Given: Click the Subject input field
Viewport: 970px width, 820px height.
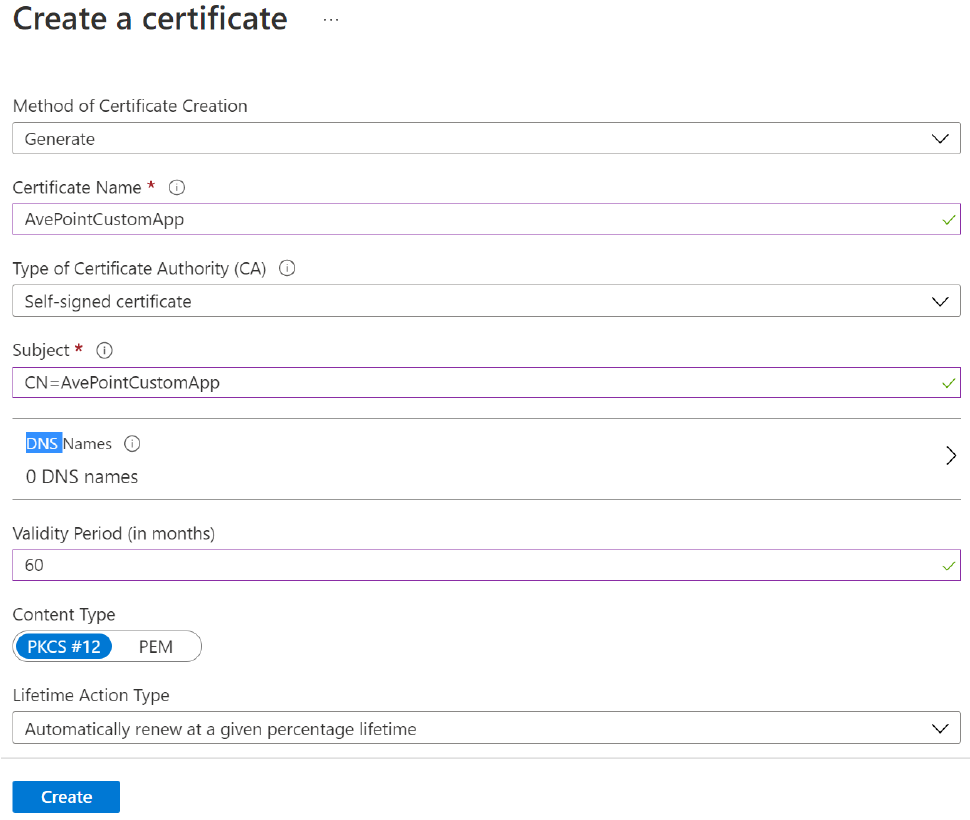Looking at the screenshot, I should (x=400, y=382).
